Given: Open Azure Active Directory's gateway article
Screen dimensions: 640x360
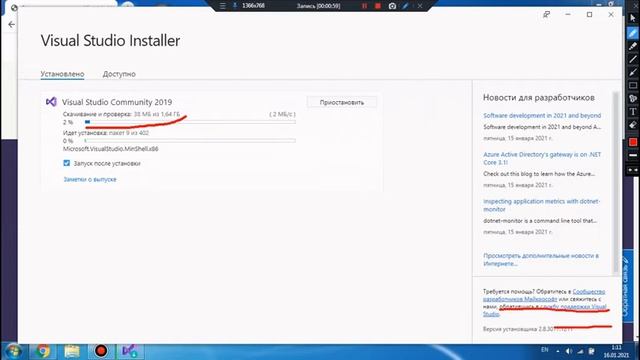Looking at the screenshot, I should pyautogui.click(x=542, y=158).
